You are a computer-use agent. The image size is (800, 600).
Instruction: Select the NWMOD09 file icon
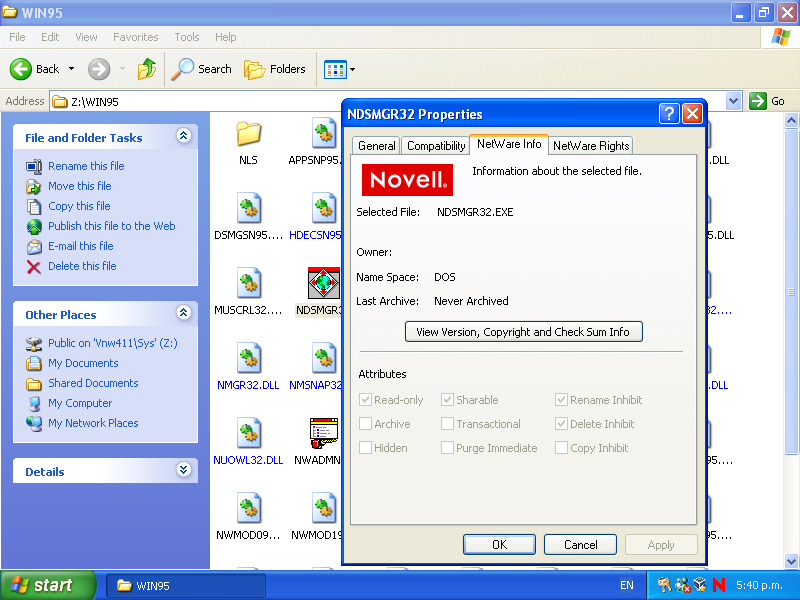(x=248, y=508)
